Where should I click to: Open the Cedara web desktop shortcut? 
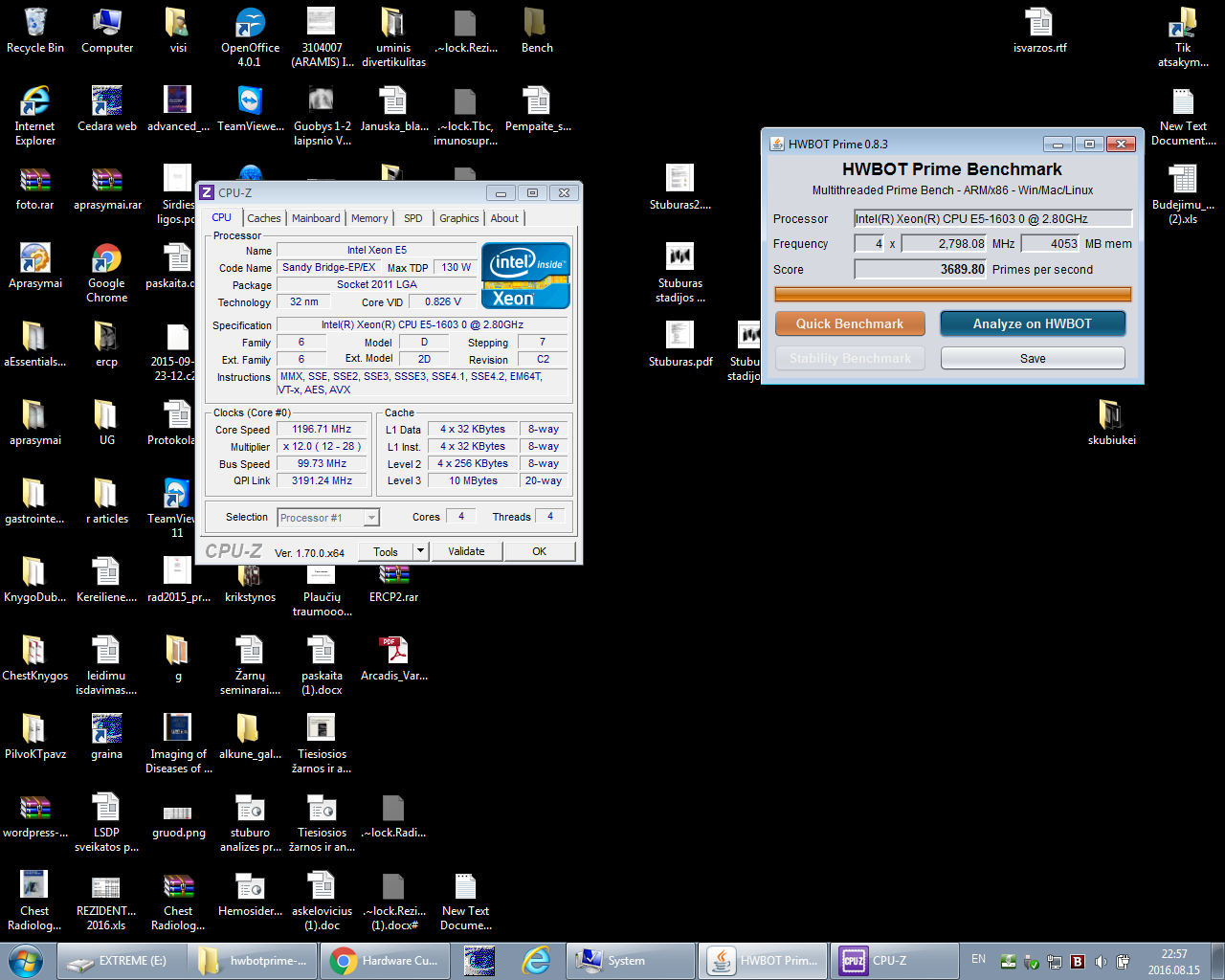(106, 108)
